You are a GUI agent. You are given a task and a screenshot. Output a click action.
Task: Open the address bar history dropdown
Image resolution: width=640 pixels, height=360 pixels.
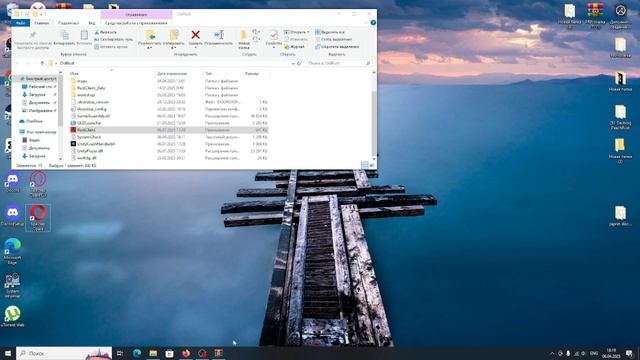pyautogui.click(x=293, y=63)
